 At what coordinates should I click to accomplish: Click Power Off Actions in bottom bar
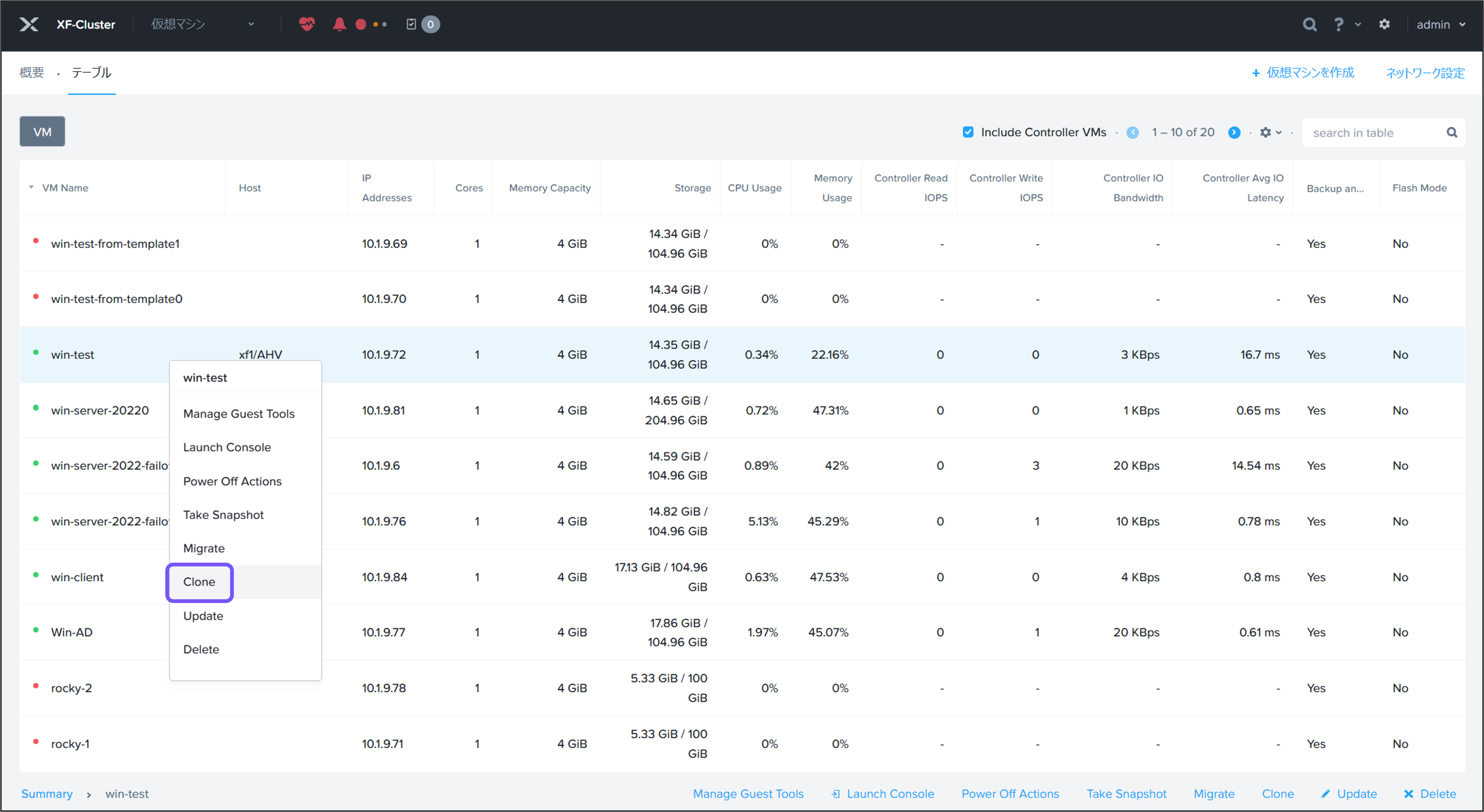point(1010,793)
